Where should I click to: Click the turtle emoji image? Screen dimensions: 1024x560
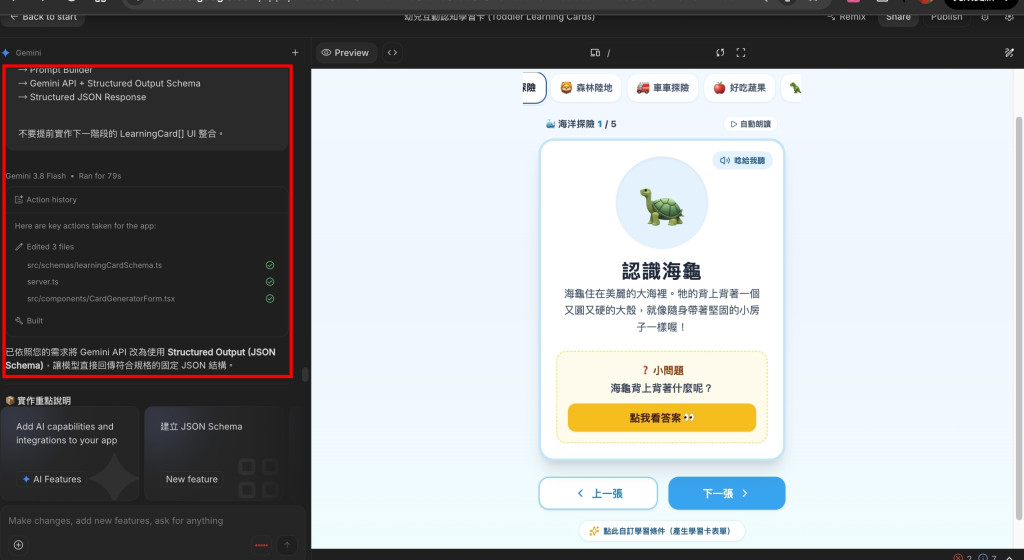662,205
